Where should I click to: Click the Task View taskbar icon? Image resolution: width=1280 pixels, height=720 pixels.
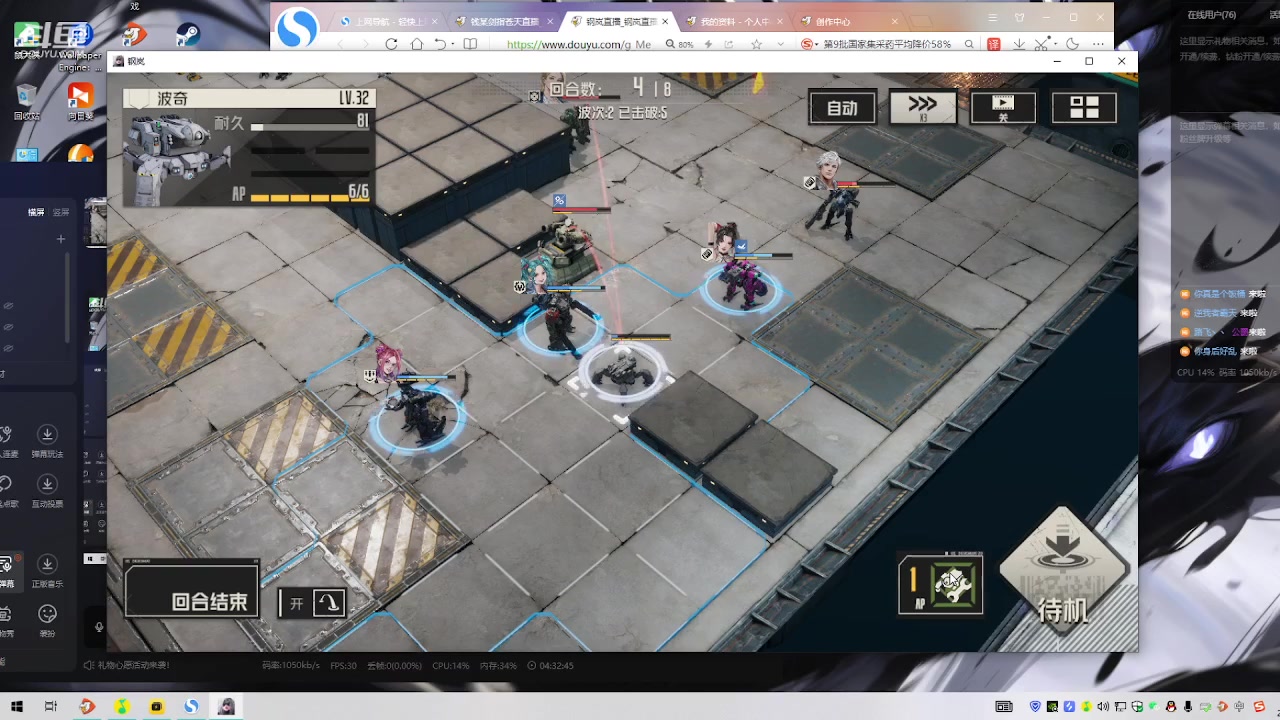coord(51,707)
